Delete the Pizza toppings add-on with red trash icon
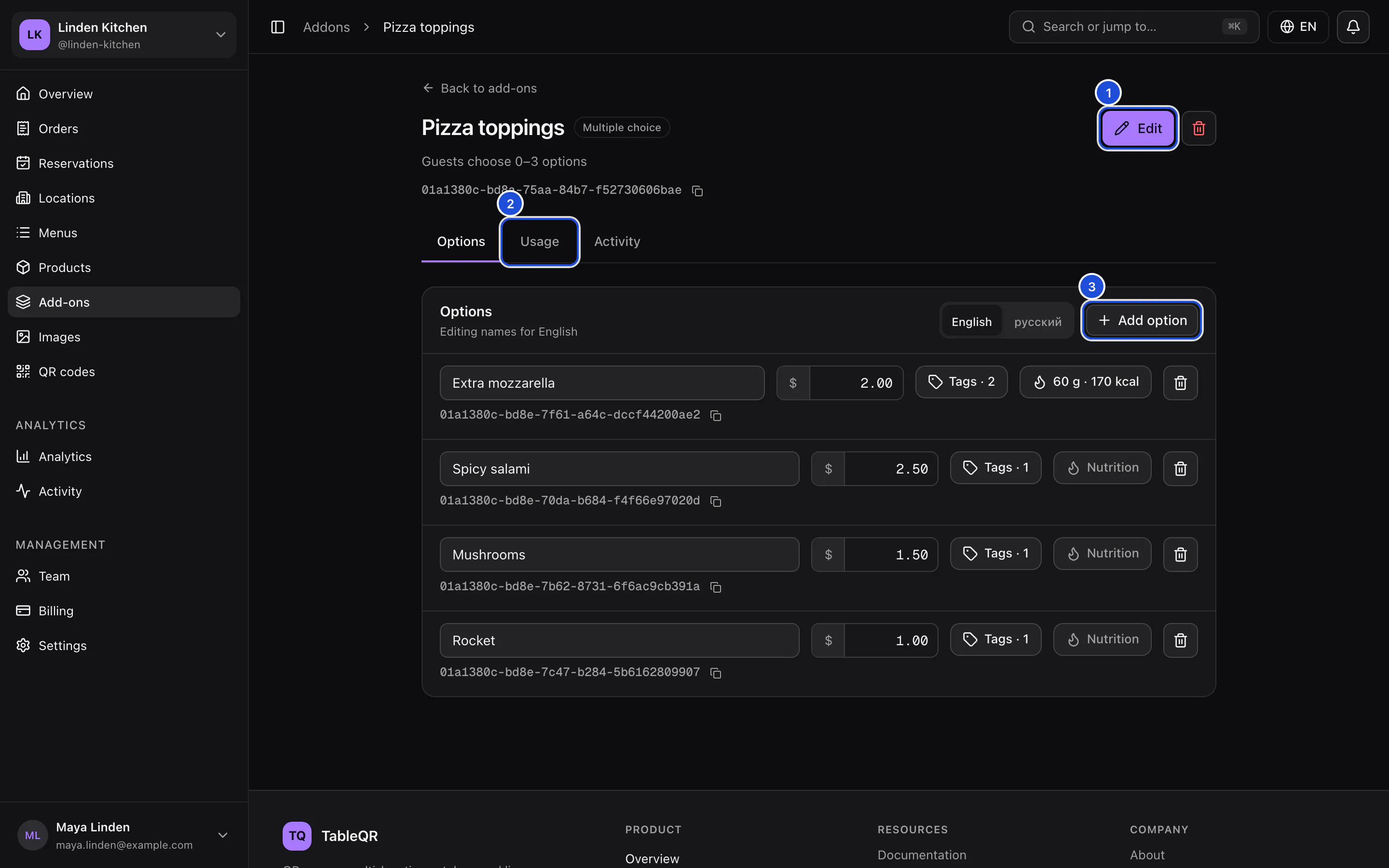This screenshot has width=1389, height=868. 1198,128
